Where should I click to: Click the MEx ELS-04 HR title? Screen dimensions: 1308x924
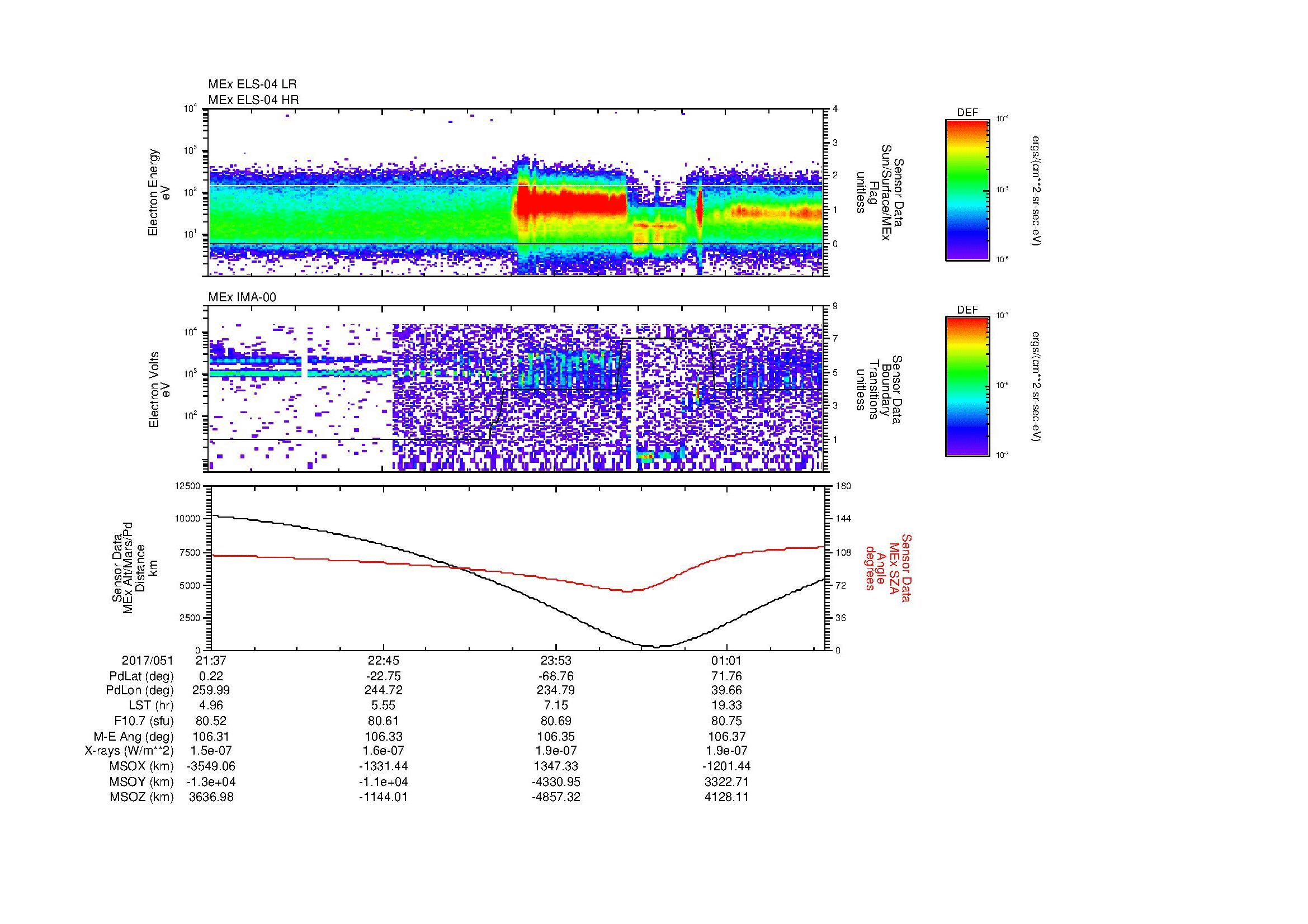tap(253, 99)
